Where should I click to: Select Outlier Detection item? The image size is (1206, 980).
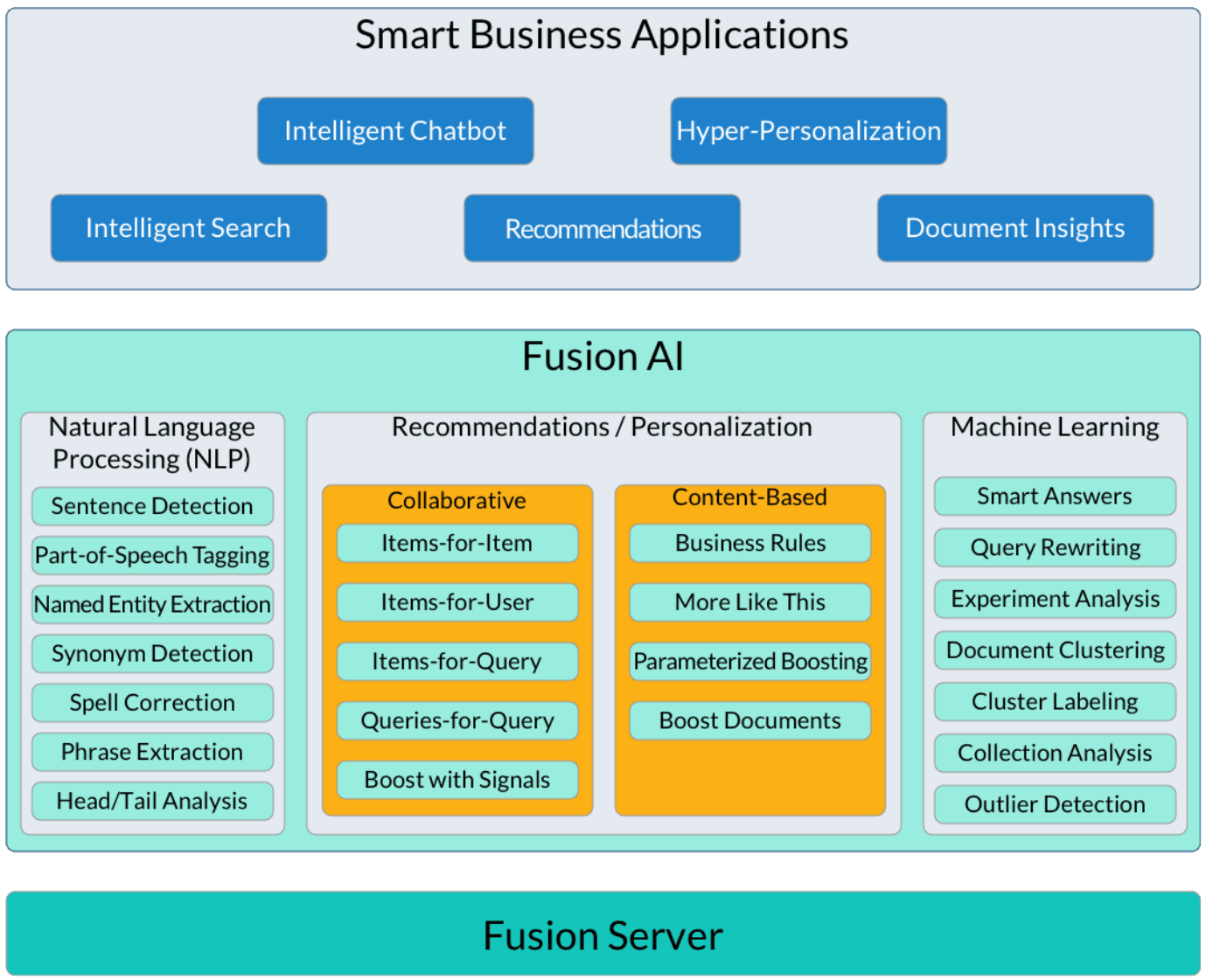[1054, 804]
